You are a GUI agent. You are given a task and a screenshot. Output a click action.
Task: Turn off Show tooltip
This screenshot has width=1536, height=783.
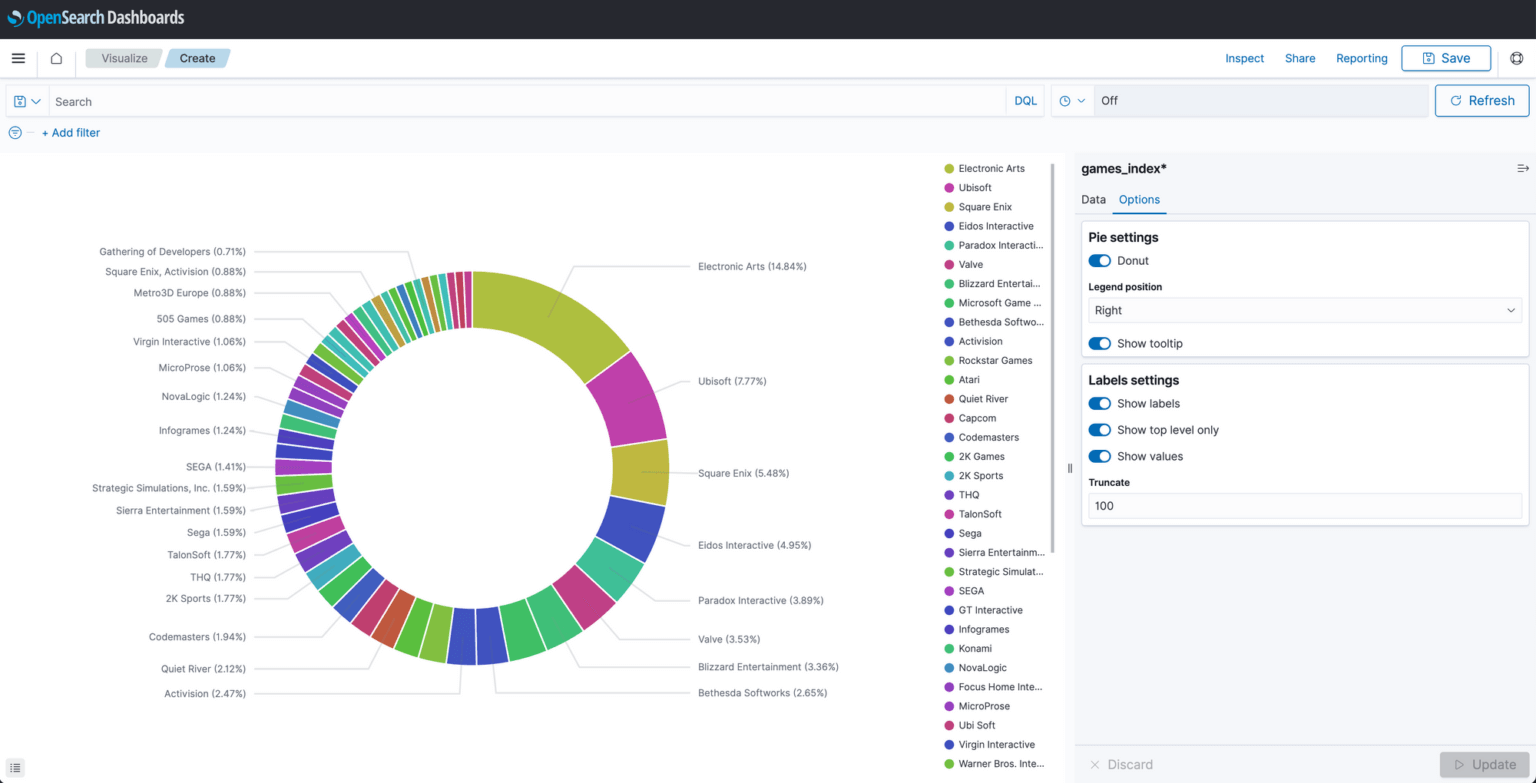[1099, 342]
